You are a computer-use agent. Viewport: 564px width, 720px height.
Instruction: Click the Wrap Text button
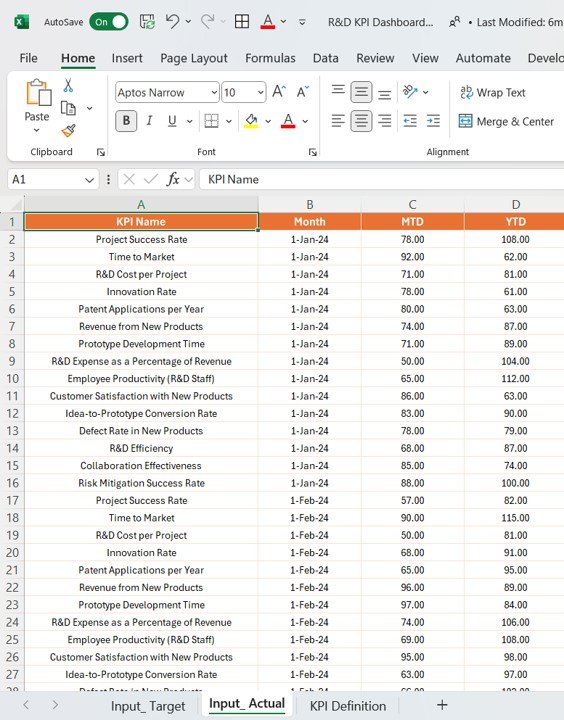(x=492, y=92)
